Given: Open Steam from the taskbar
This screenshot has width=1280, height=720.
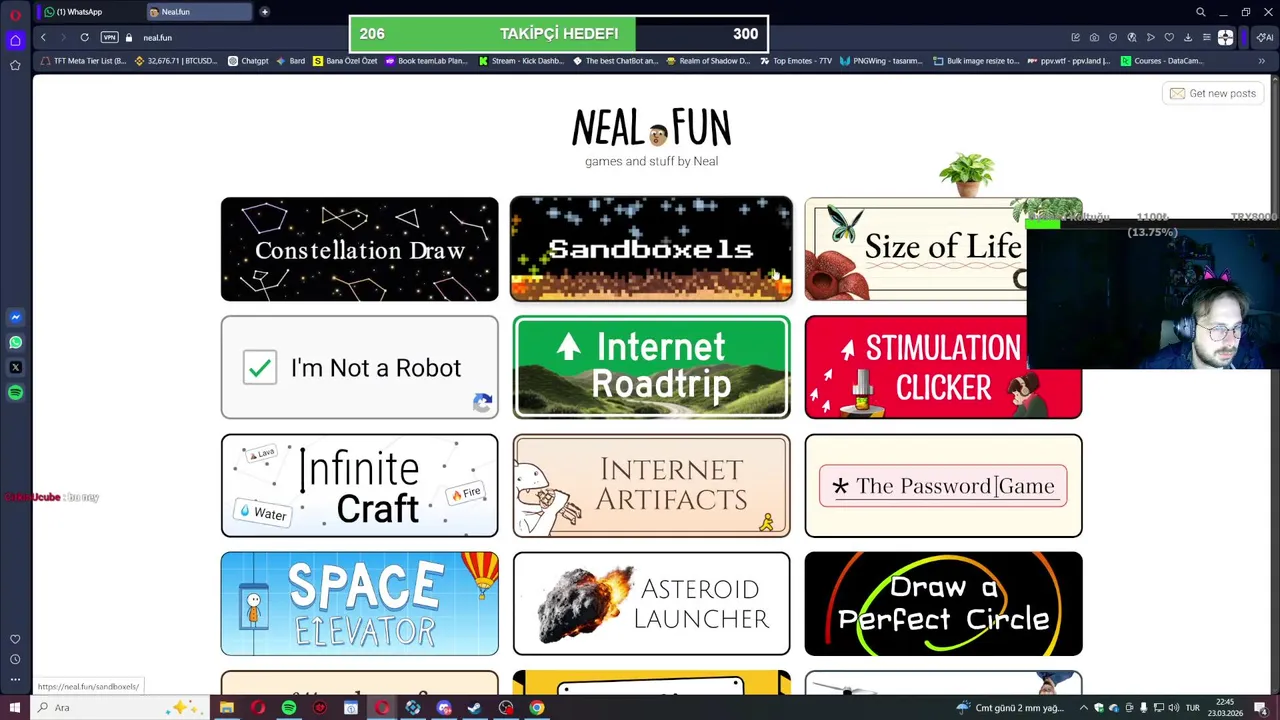Looking at the screenshot, I should click(475, 707).
